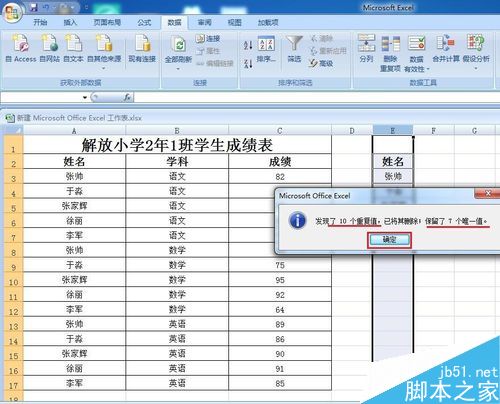Select the column E header
This screenshot has width=500, height=404.
coord(393,130)
